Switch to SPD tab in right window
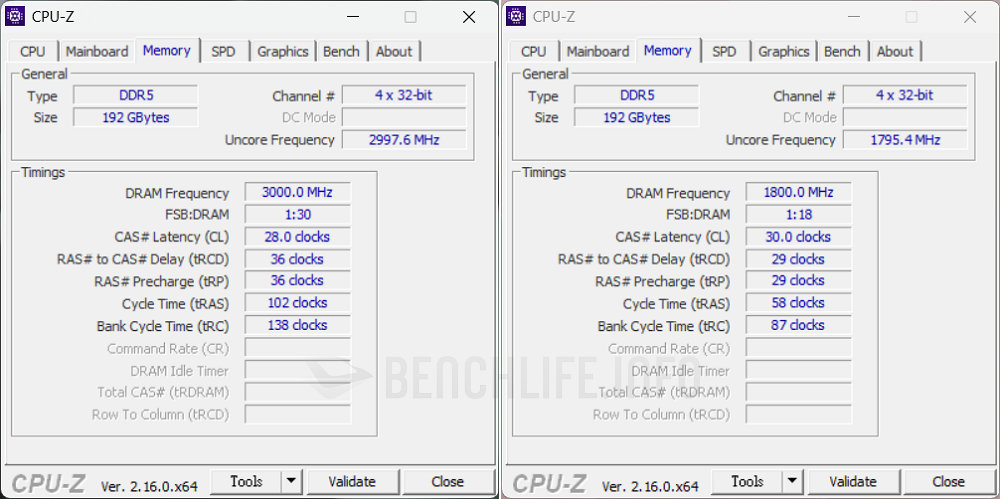1000x499 pixels. 724,52
